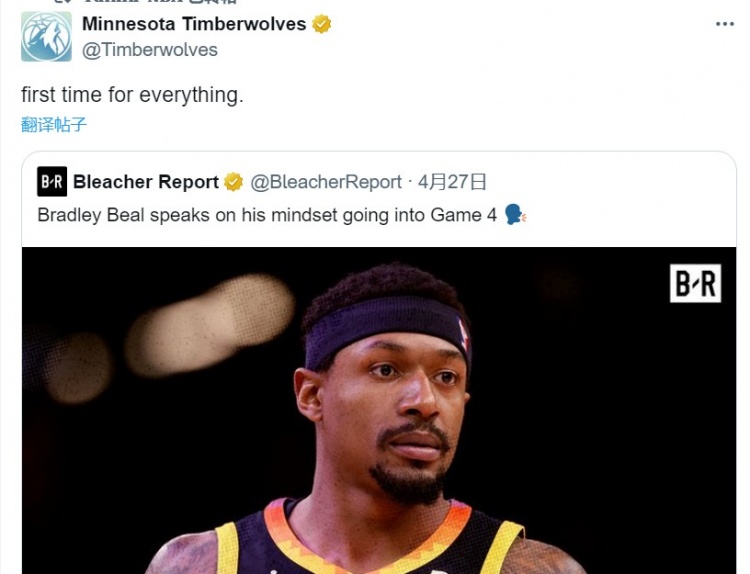
Task: Click the Bleacher Report B/R avatar
Action: [x=52, y=182]
